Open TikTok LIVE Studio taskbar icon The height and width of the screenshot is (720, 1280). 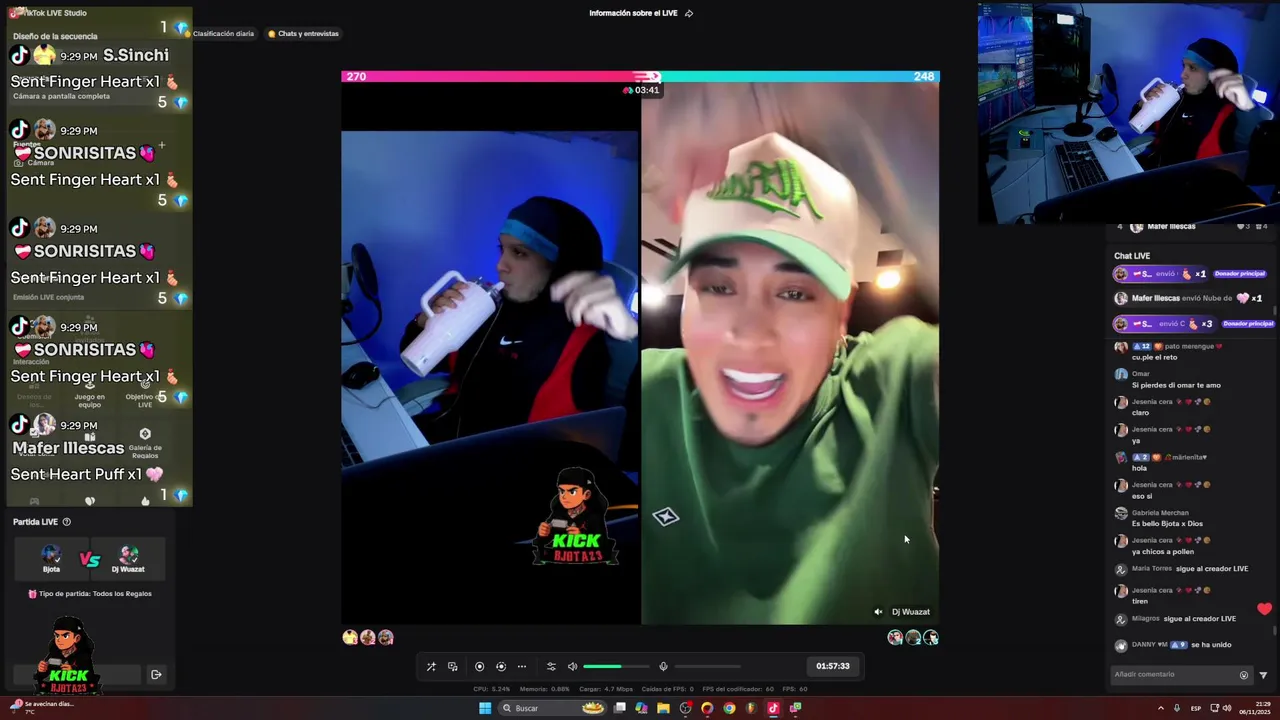point(773,708)
